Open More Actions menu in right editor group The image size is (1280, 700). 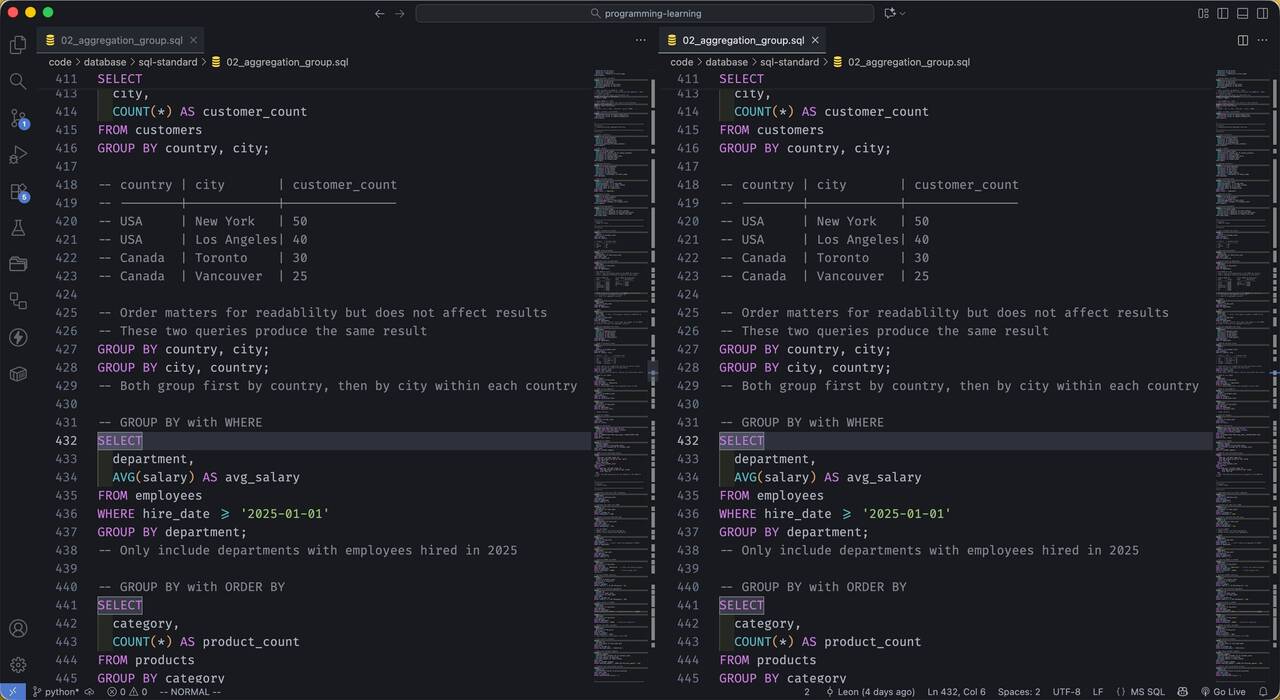[1263, 40]
